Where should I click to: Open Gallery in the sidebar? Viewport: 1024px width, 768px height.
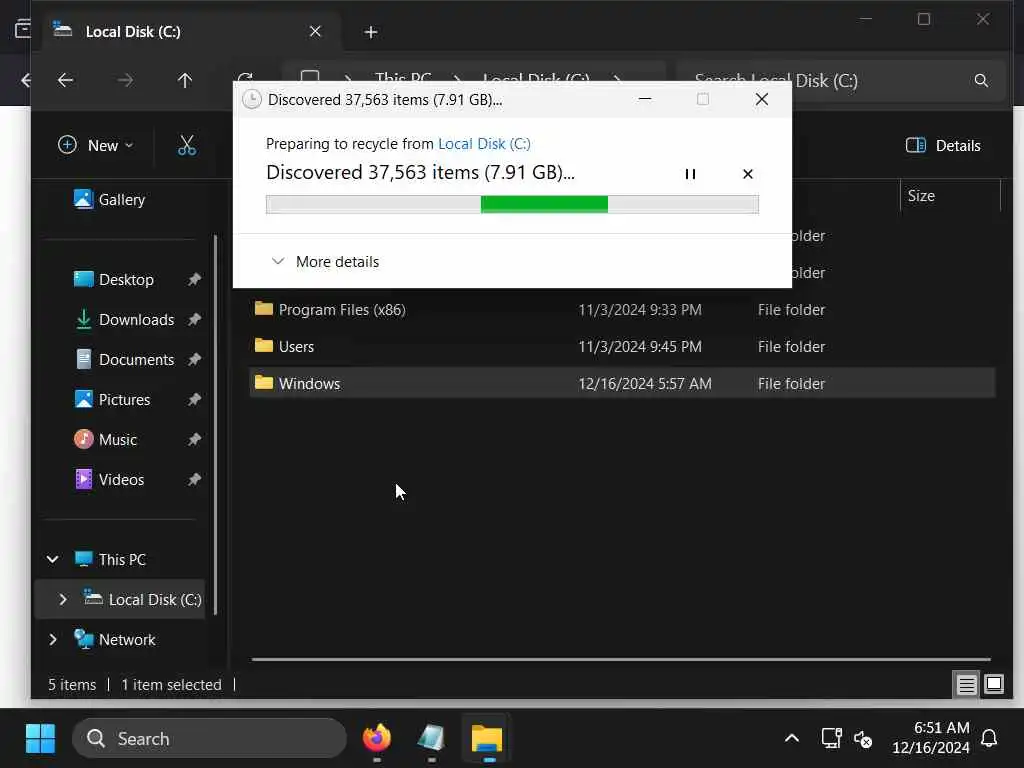(x=109, y=199)
